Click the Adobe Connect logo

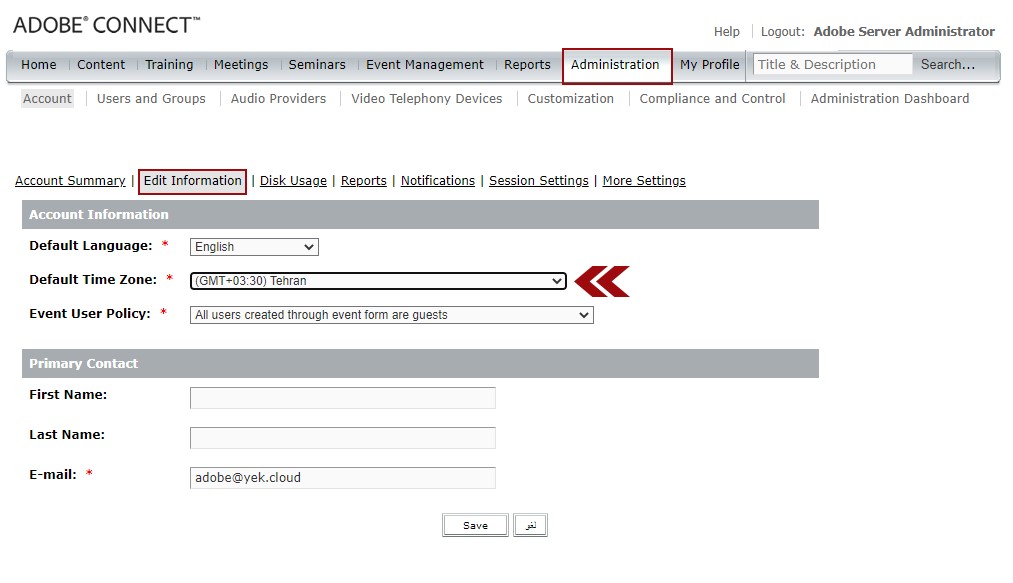click(107, 25)
